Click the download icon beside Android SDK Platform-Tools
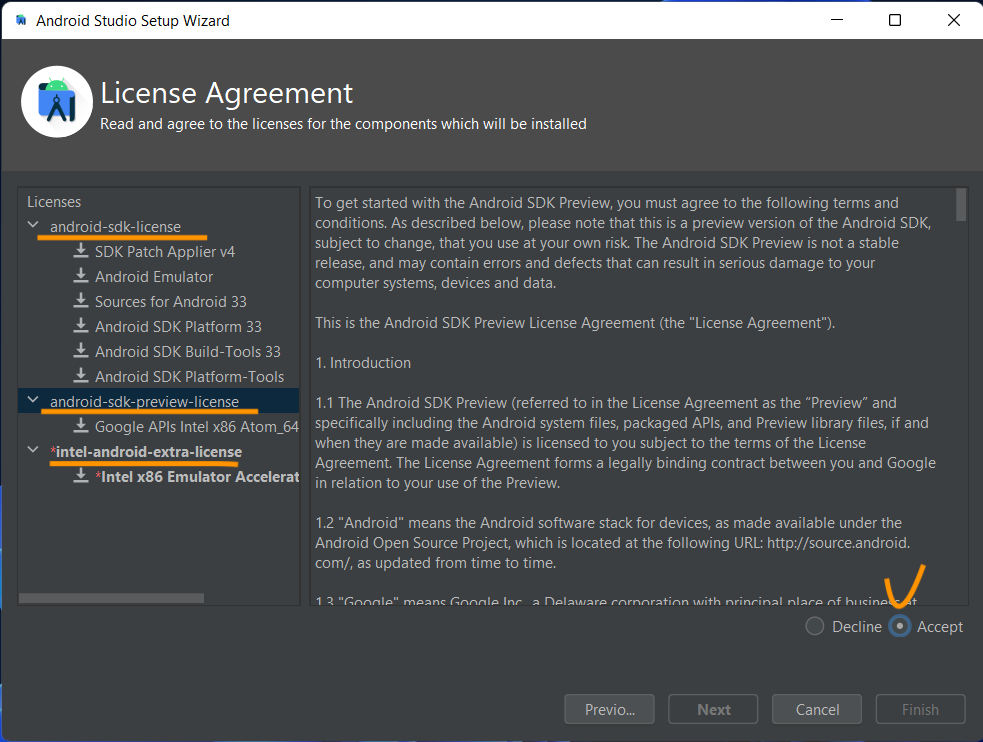The height and width of the screenshot is (742, 983). coord(80,376)
